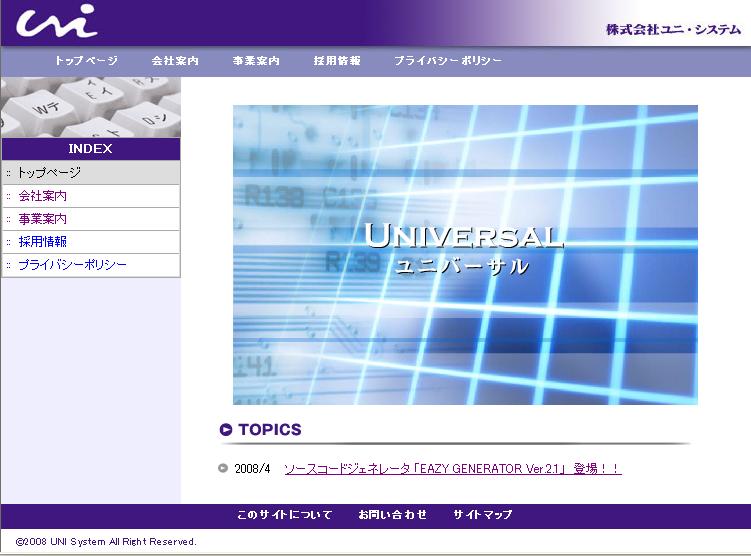
Task: Select 会社案内 in the INDEX sidebar
Action: pyautogui.click(x=91, y=196)
